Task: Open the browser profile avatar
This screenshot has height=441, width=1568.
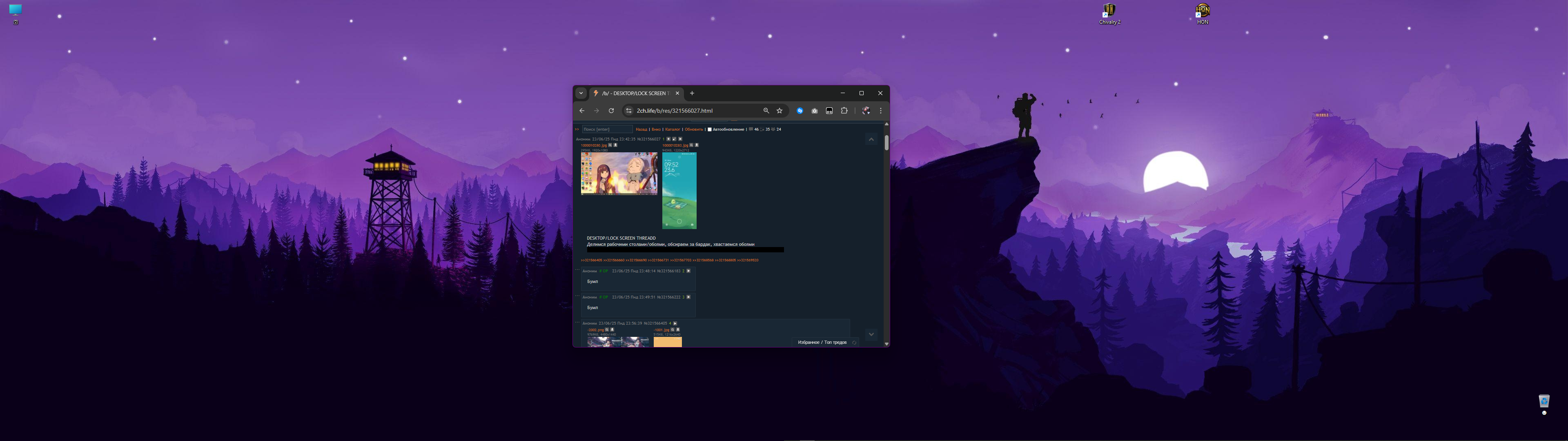Action: tap(866, 111)
